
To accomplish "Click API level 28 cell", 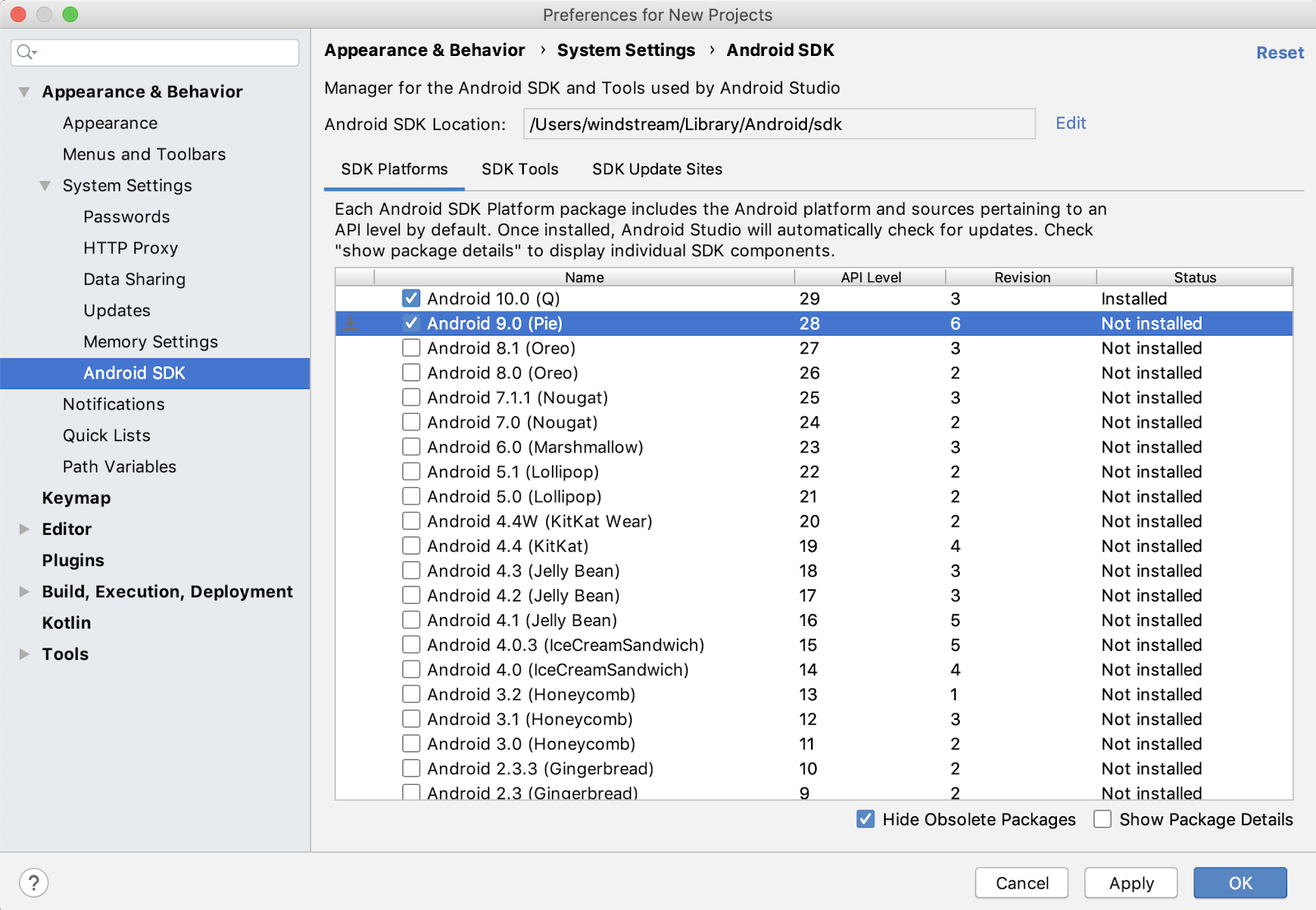I will (x=809, y=324).
